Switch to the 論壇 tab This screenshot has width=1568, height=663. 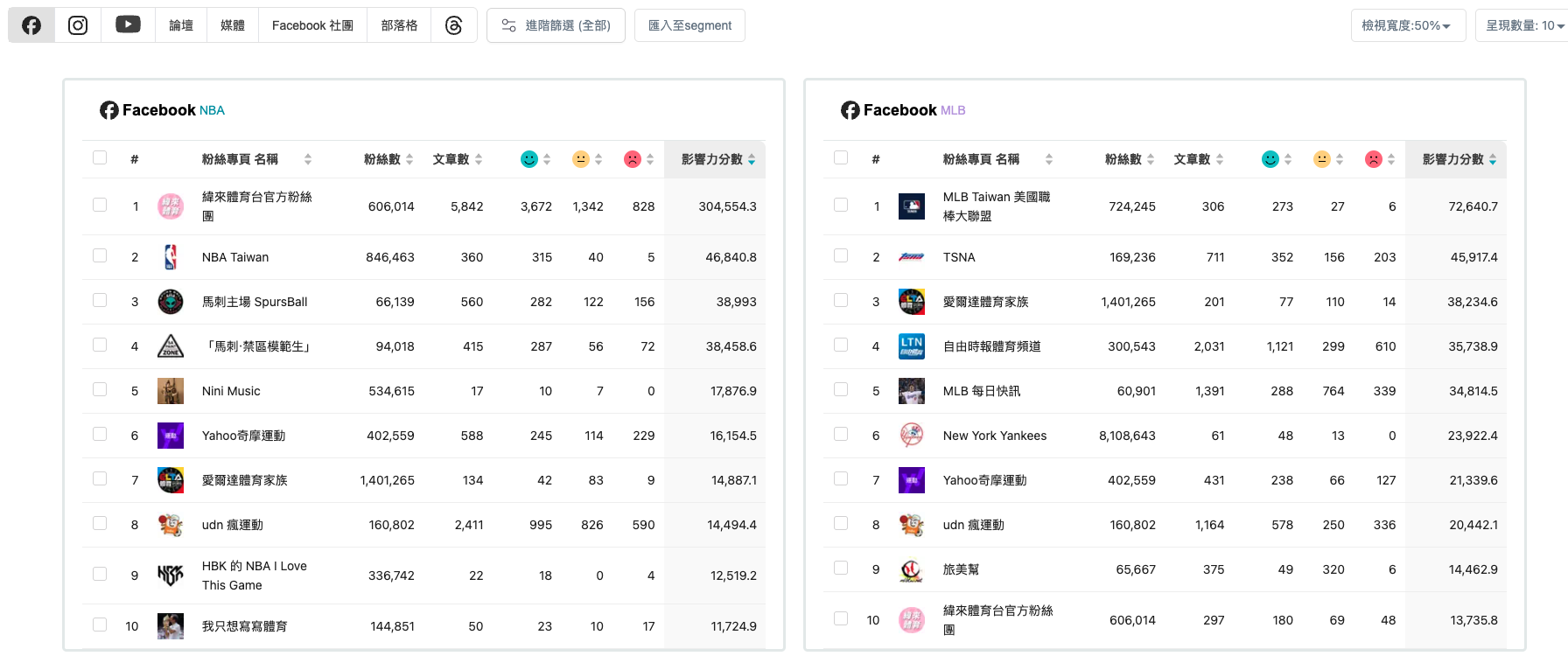[181, 25]
